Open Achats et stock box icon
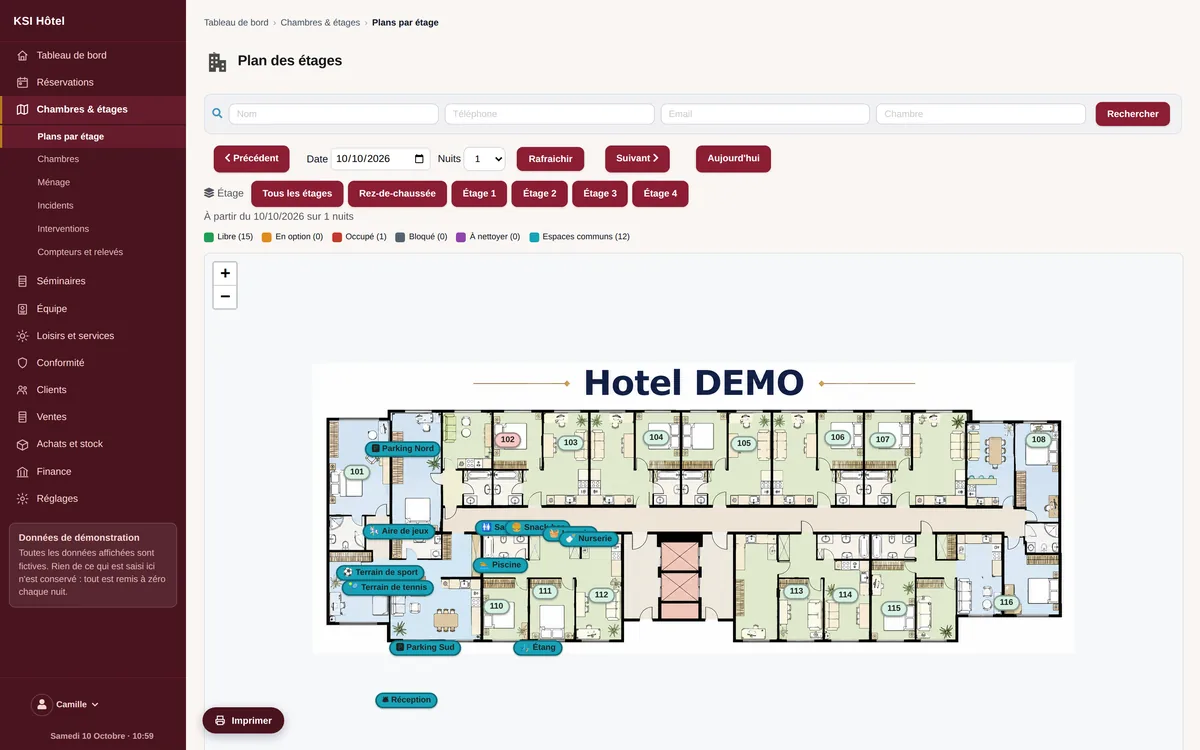 (x=22, y=444)
